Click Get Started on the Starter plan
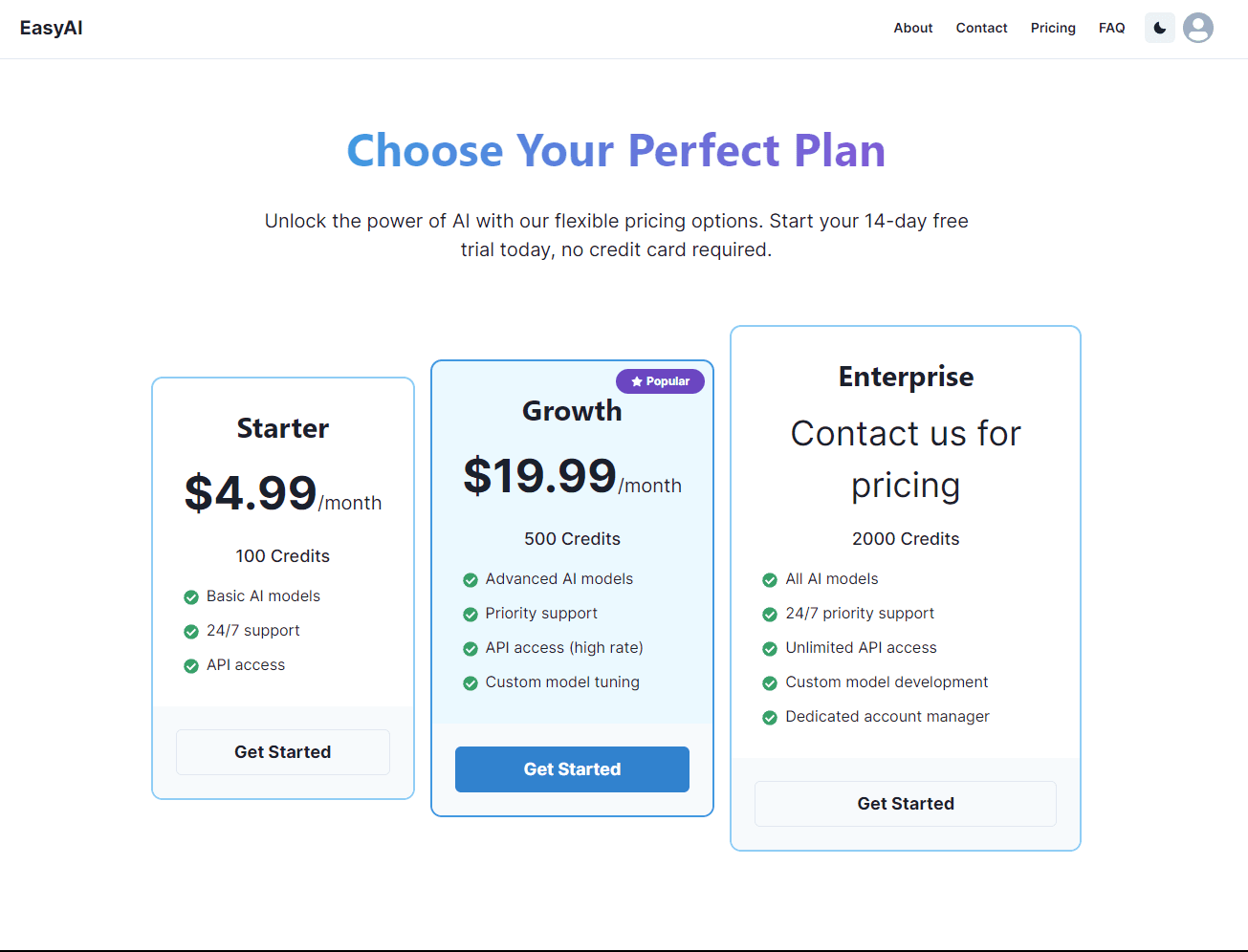 point(282,752)
